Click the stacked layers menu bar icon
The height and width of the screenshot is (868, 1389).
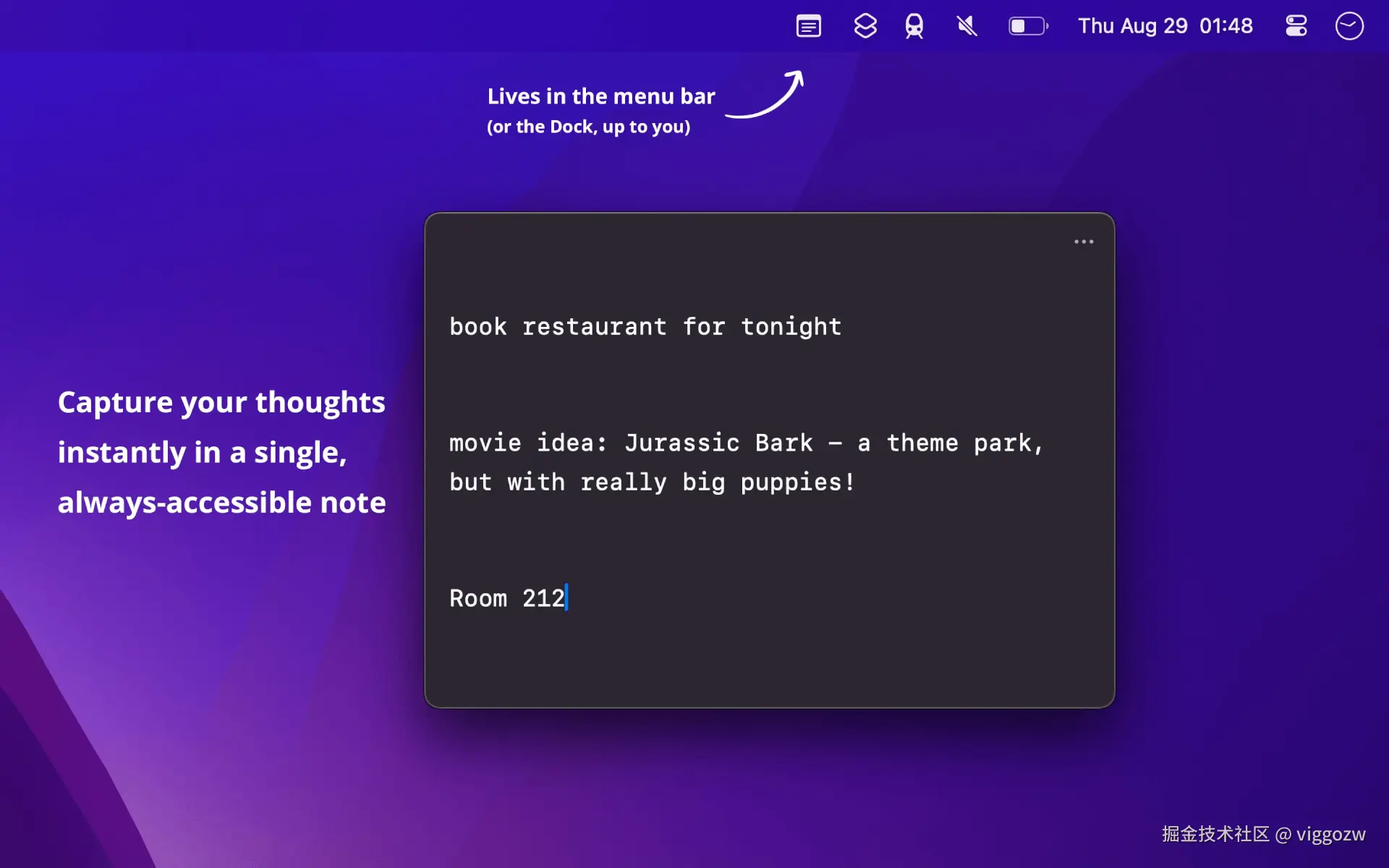point(865,27)
